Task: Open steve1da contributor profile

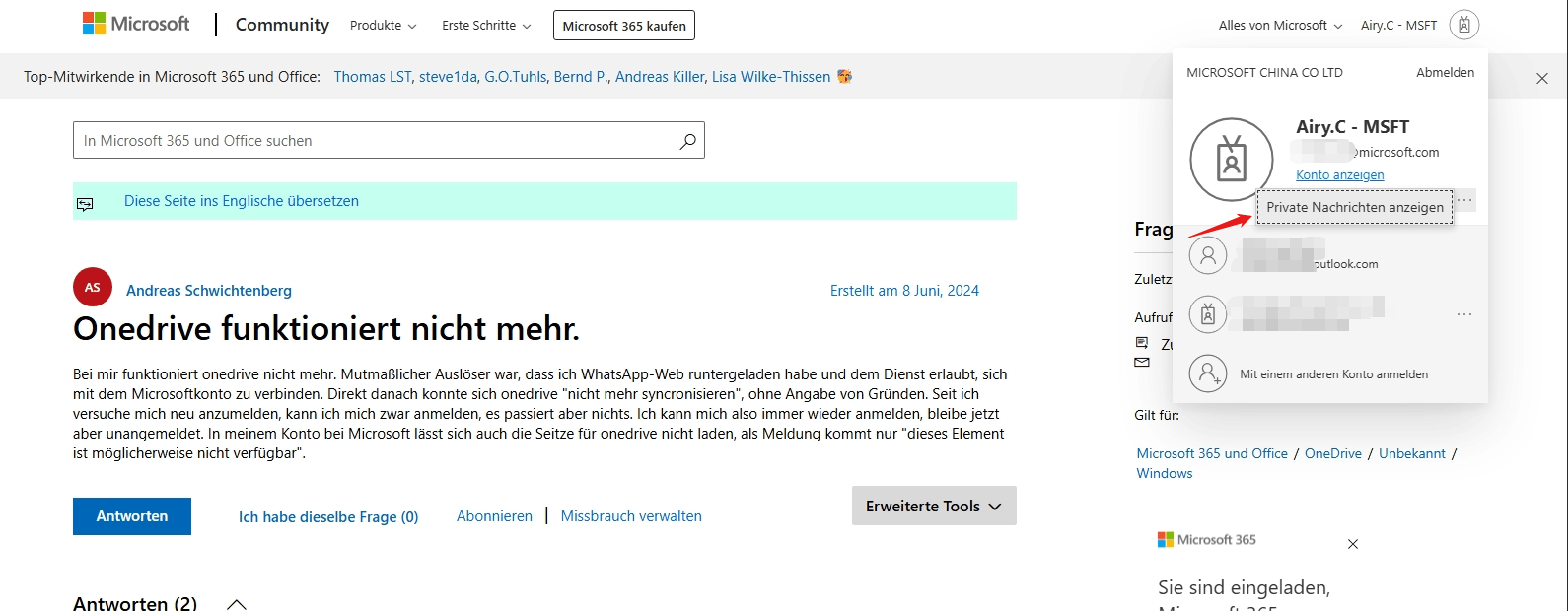Action: [448, 77]
